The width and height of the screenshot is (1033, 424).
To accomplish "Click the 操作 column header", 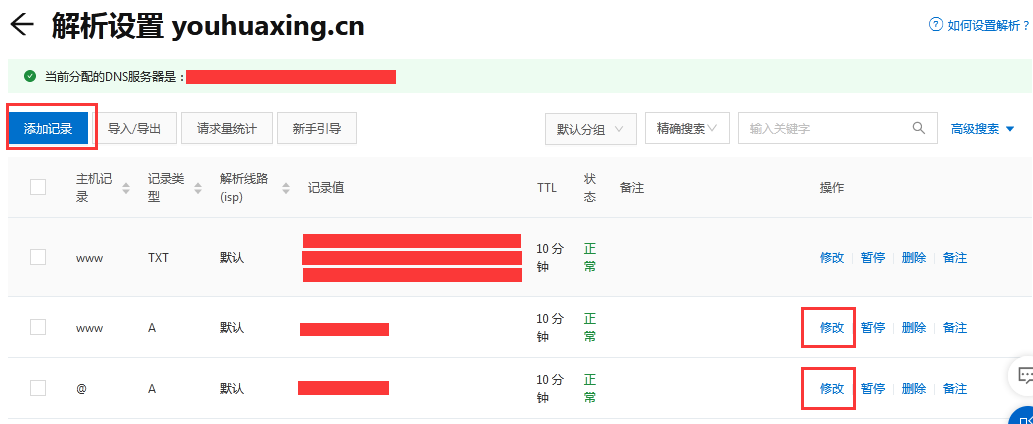I will [831, 188].
